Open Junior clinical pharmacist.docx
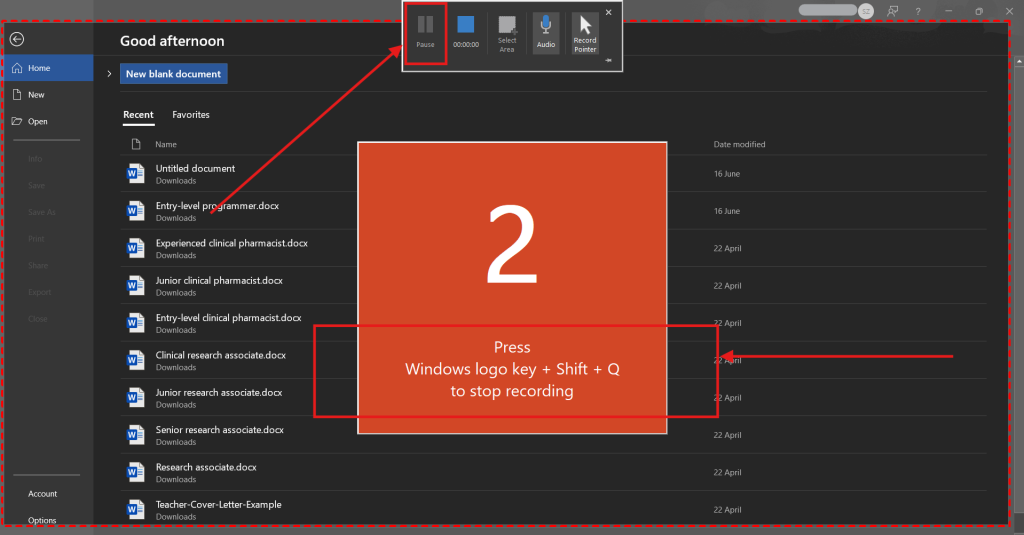This screenshot has height=535, width=1024. click(219, 280)
